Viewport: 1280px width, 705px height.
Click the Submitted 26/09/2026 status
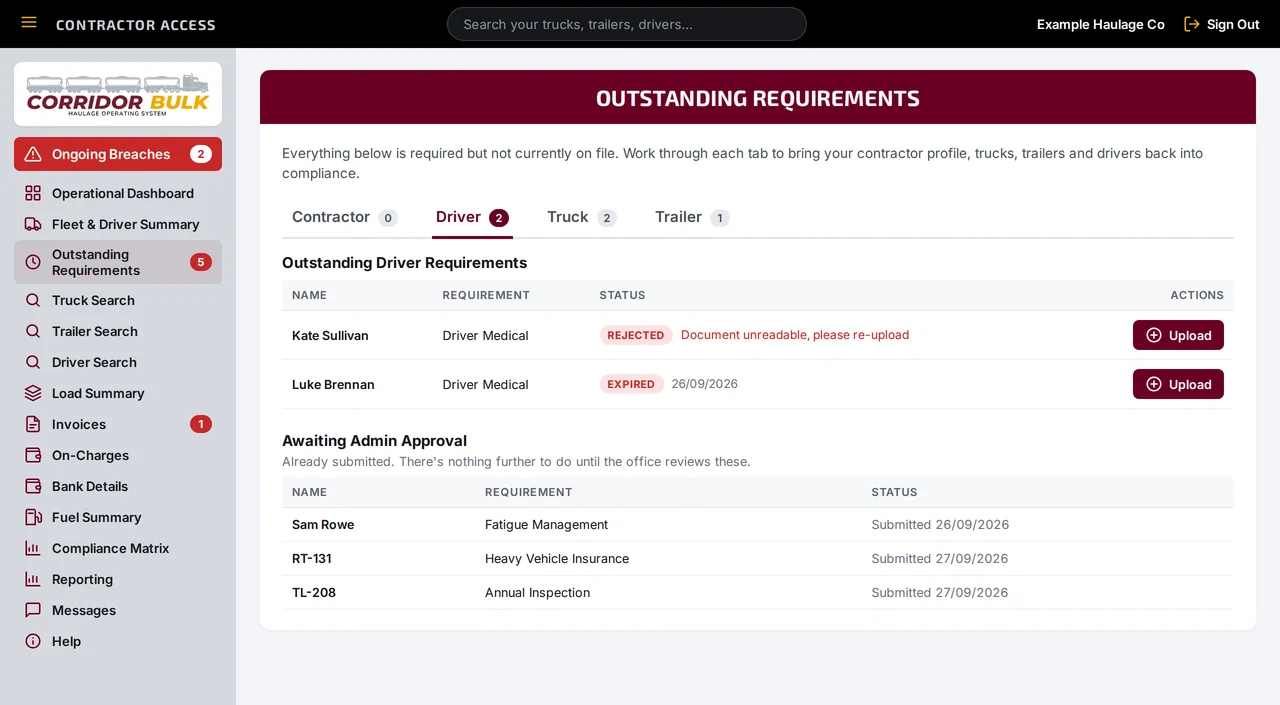pyautogui.click(x=940, y=524)
